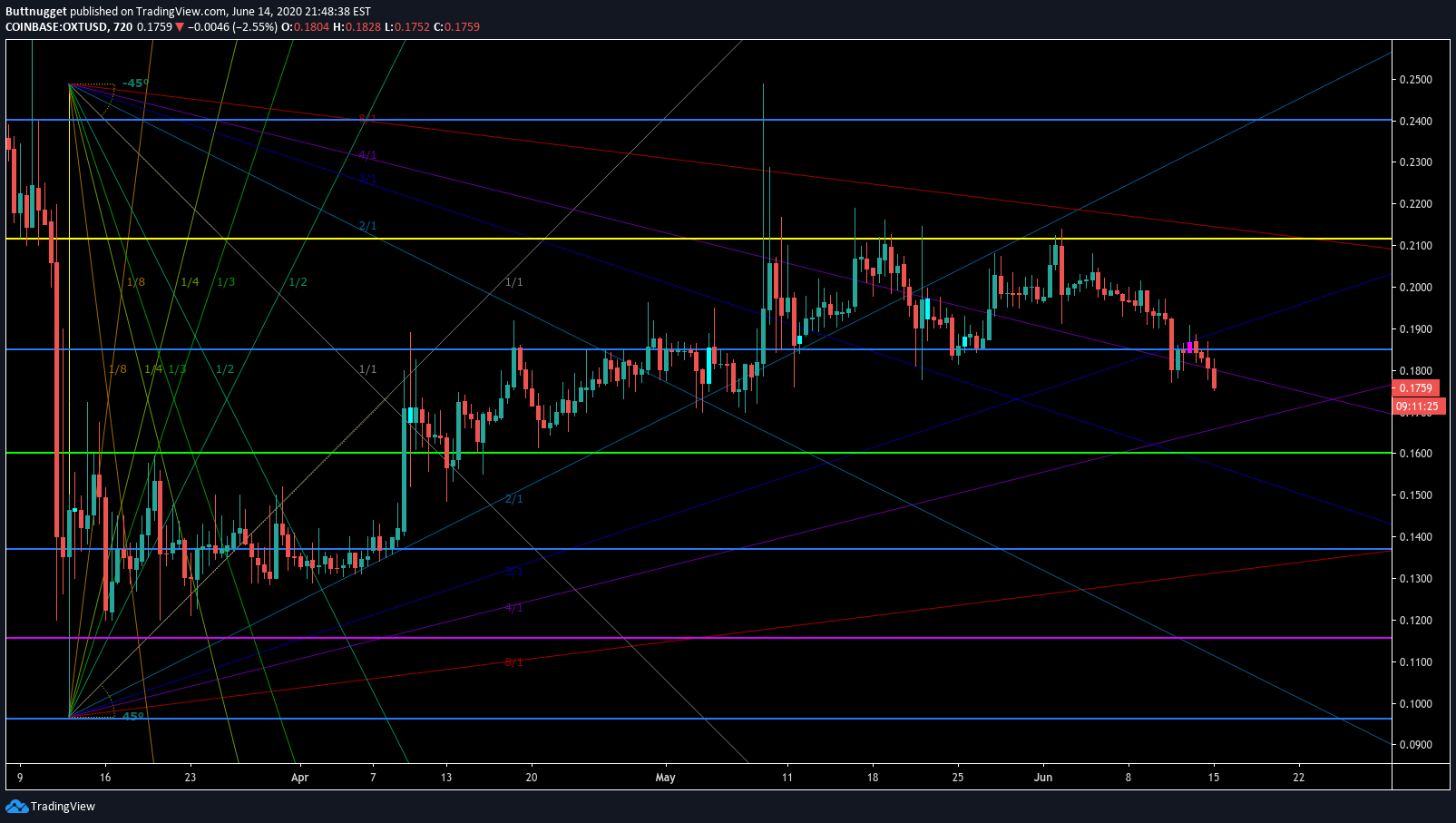Click the COINBASE:OXTUSD symbol label
Screen dimensions: 1456x823
coord(56,27)
